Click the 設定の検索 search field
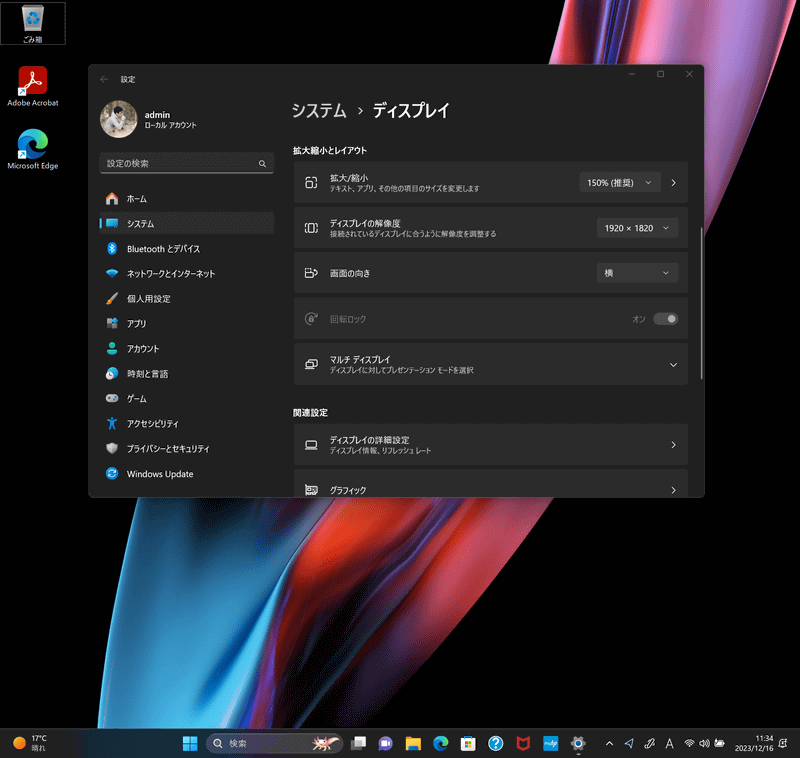The width and height of the screenshot is (800, 758). coord(186,162)
